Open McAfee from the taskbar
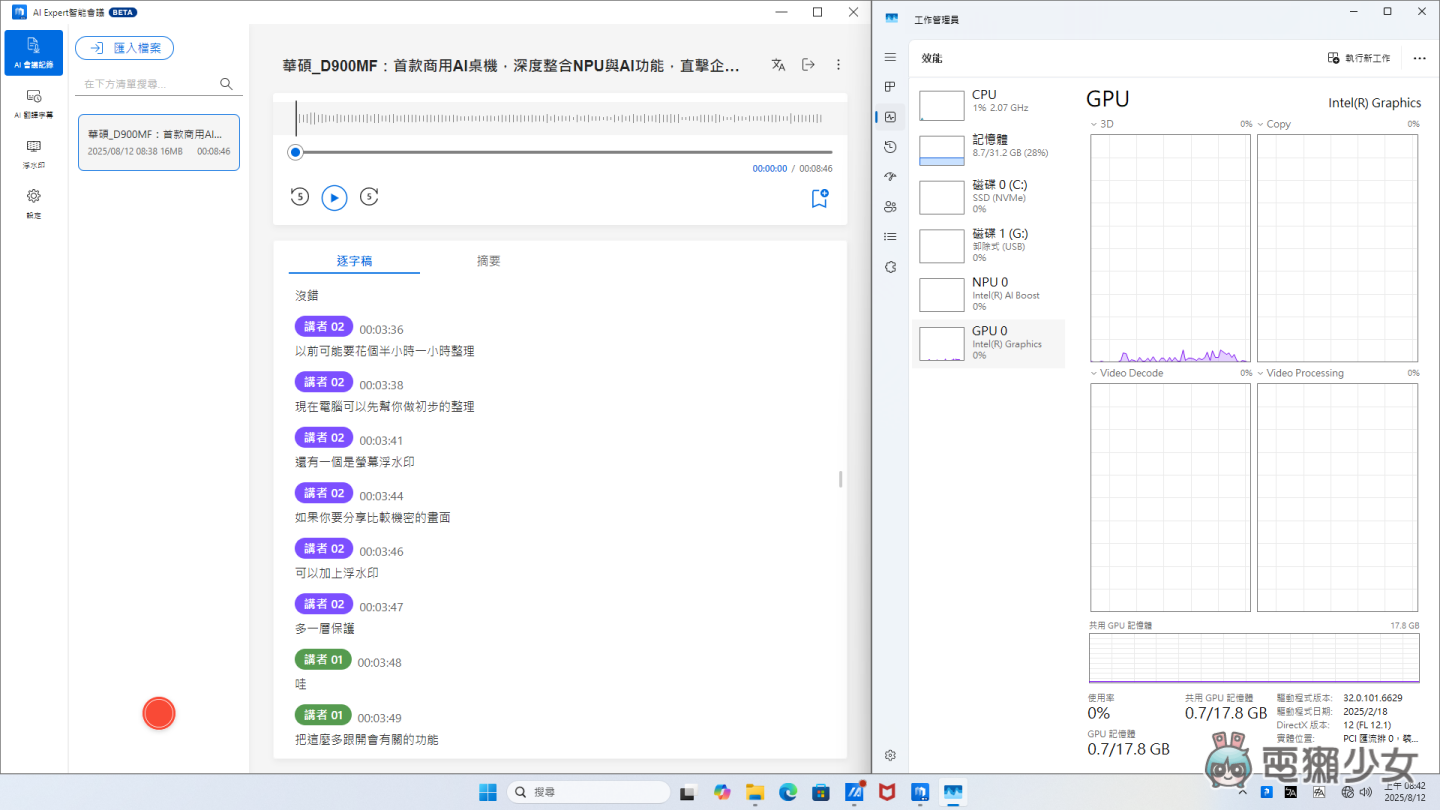 [x=888, y=792]
